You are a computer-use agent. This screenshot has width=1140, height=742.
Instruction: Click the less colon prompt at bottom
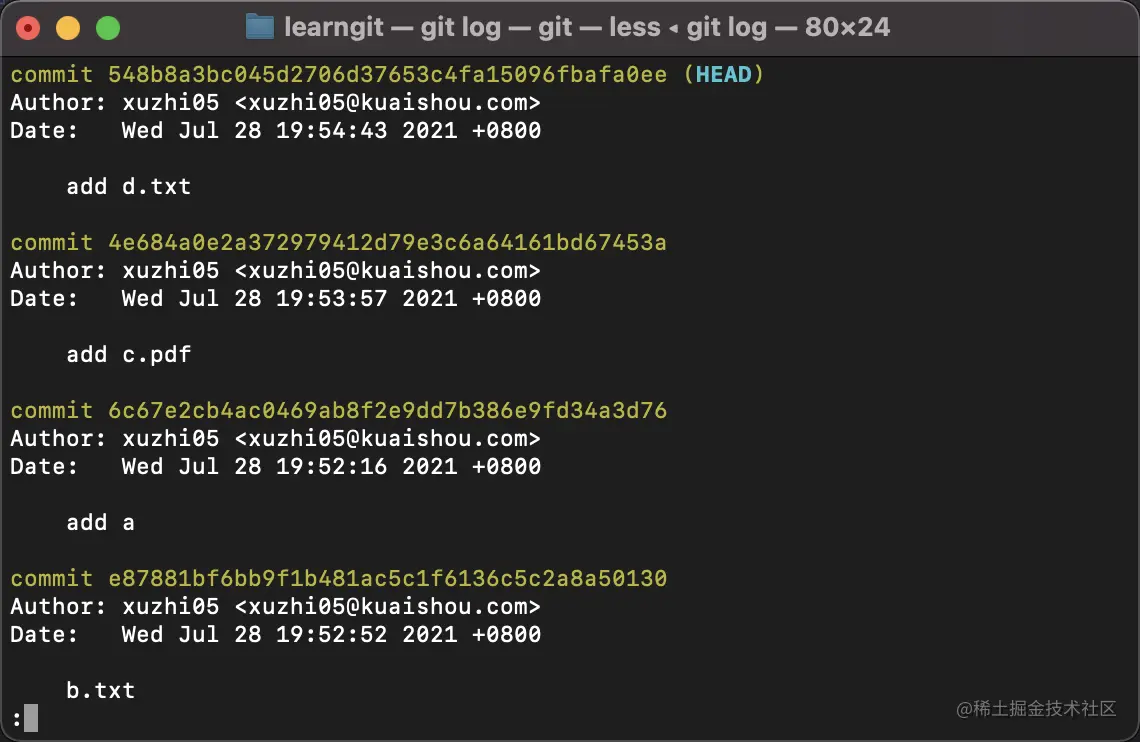(x=14, y=717)
